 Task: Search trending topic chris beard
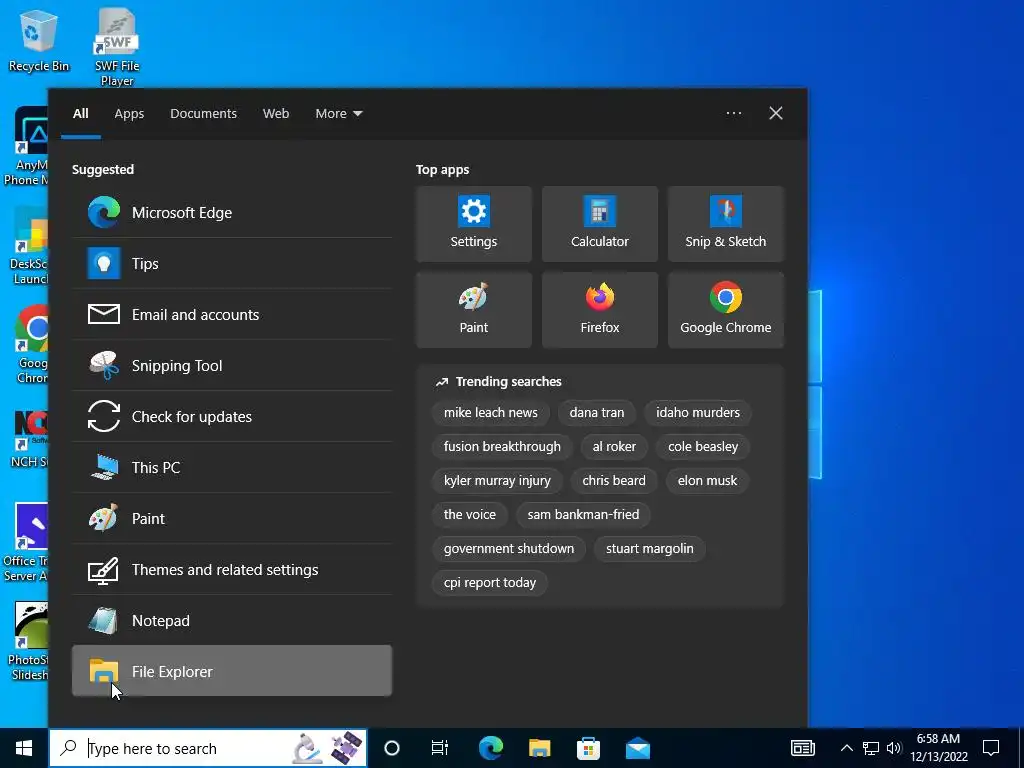614,481
